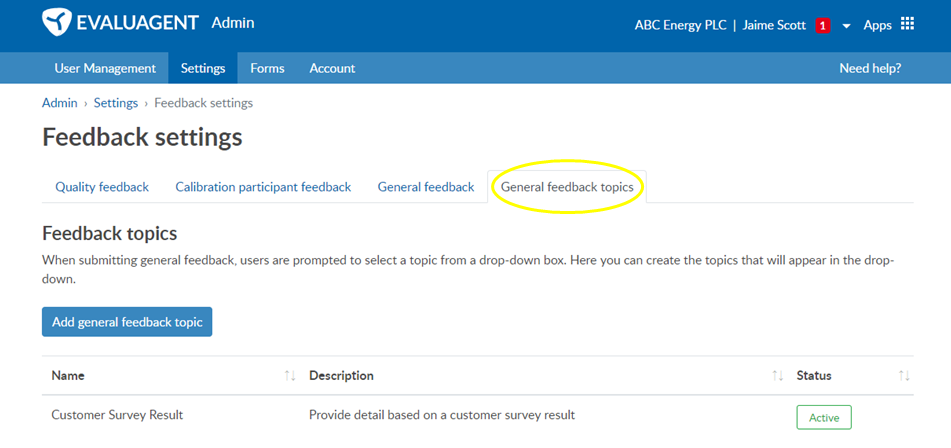Sort table by Status column arrows

904,376
